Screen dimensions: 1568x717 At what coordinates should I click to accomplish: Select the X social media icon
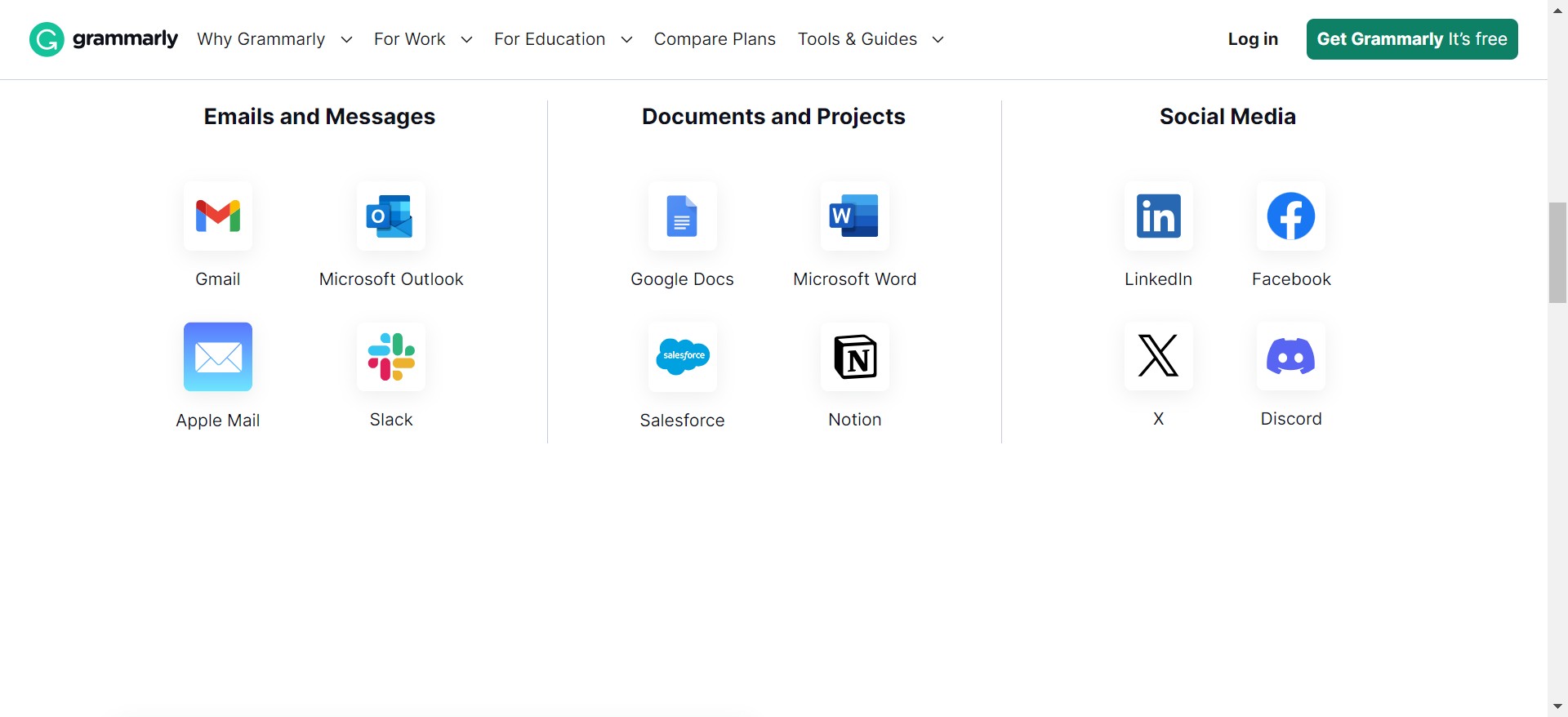coord(1158,356)
